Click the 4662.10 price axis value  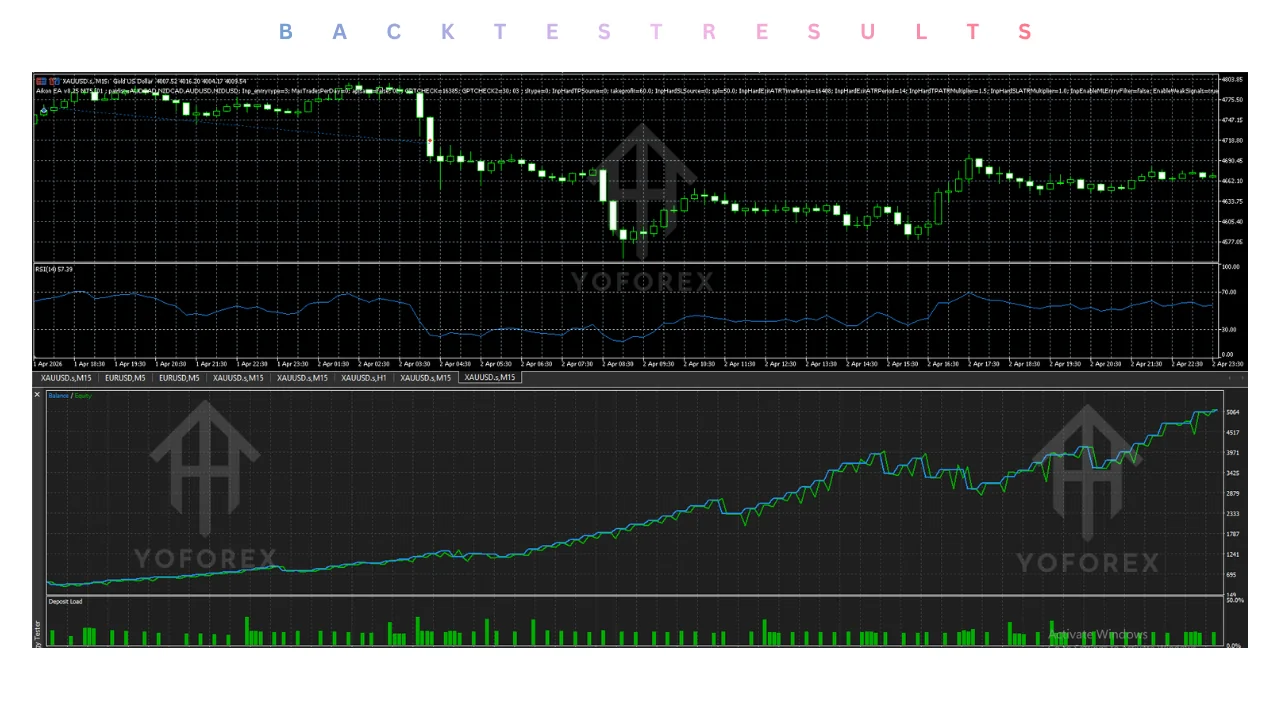pyautogui.click(x=1232, y=181)
